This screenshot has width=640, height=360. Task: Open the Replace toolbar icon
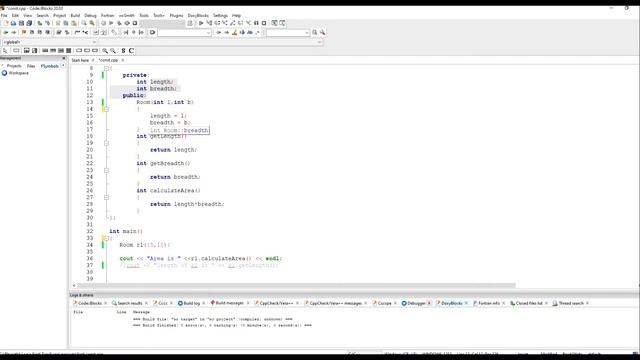click(x=92, y=23)
